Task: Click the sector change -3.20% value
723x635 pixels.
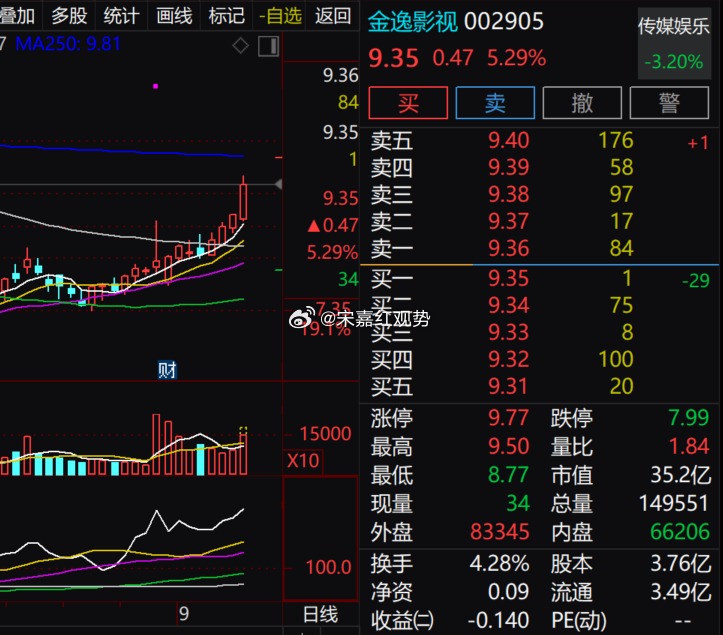Action: [x=674, y=62]
